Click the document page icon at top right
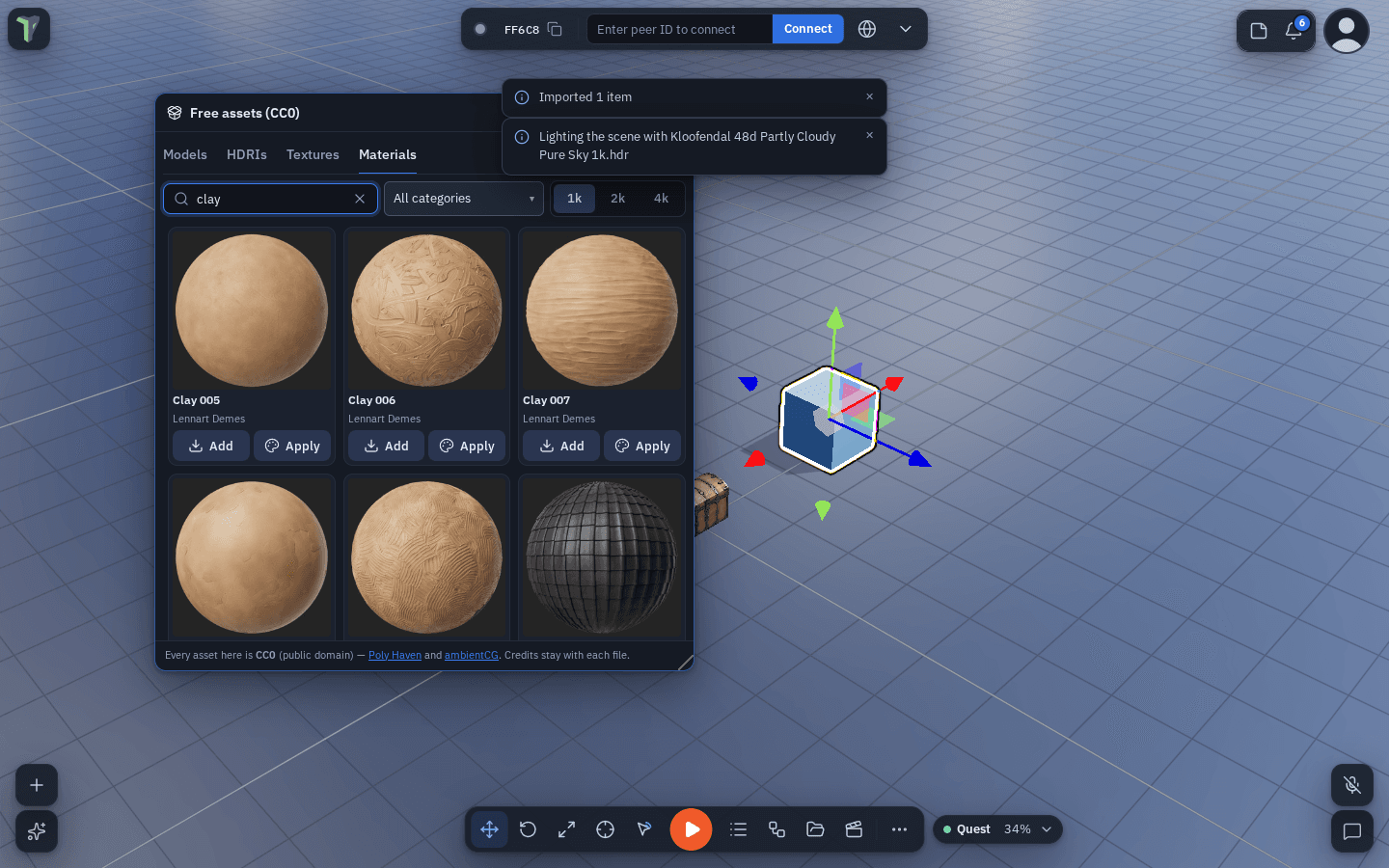Viewport: 1389px width, 868px height. (1259, 31)
